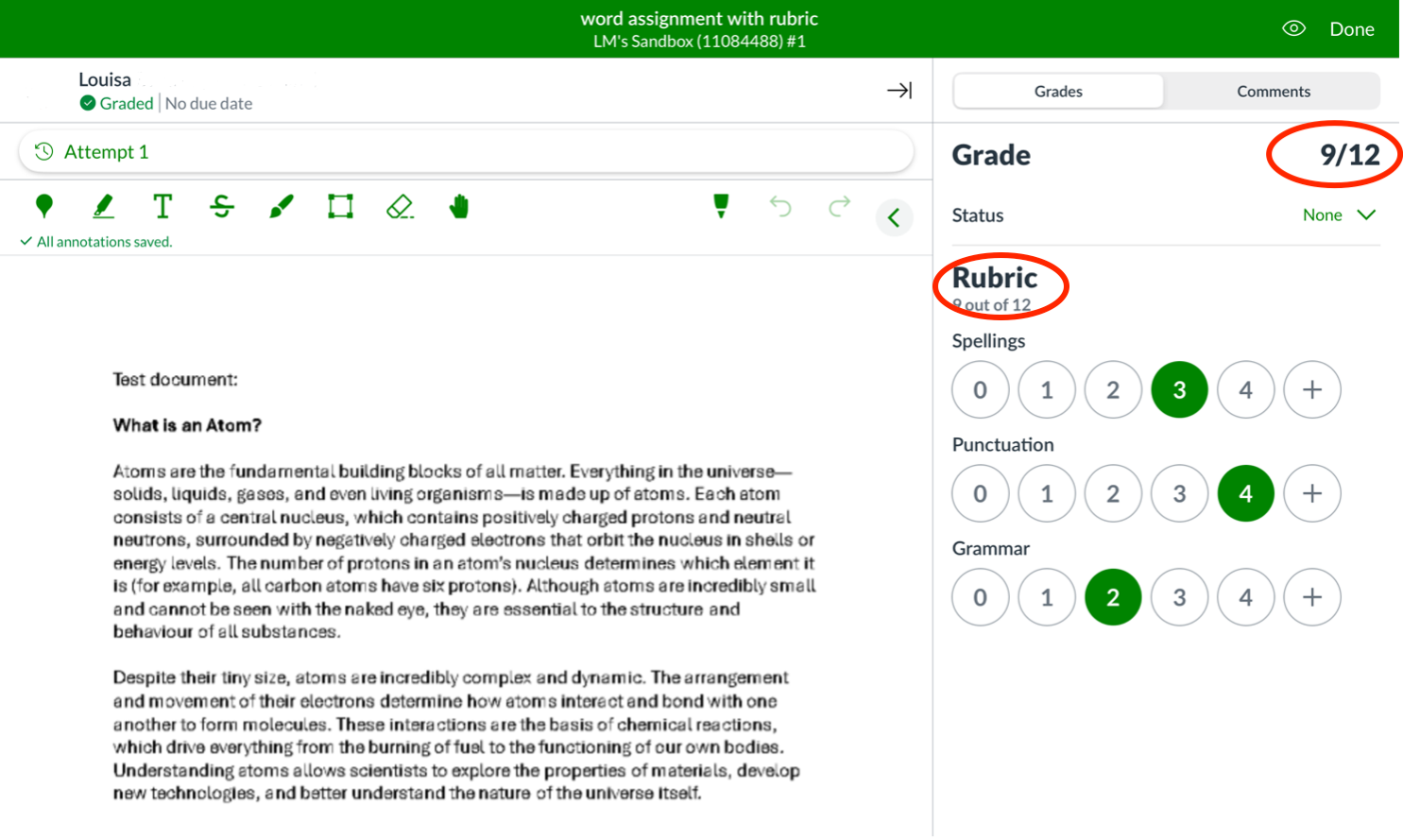Viewport: 1403px width, 840px height.
Task: Select the point annotation pin tool
Action: click(x=43, y=206)
